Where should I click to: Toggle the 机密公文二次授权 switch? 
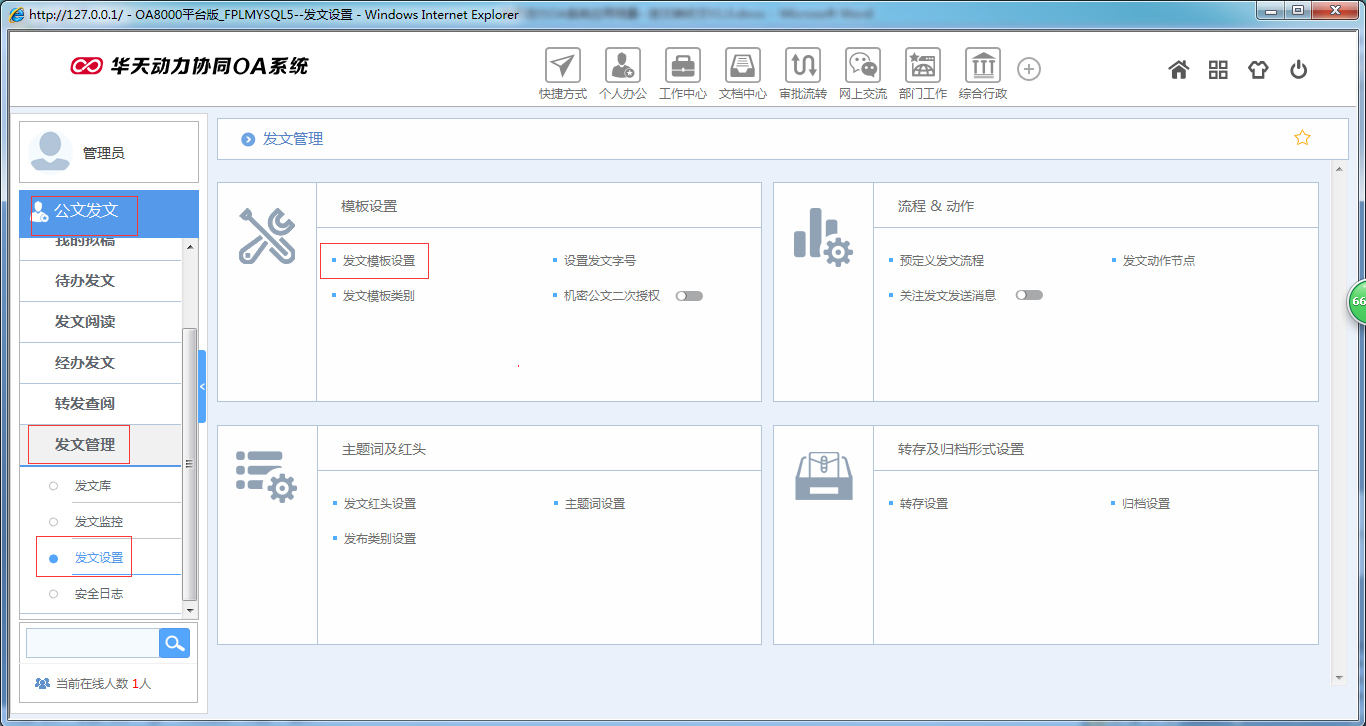[688, 295]
